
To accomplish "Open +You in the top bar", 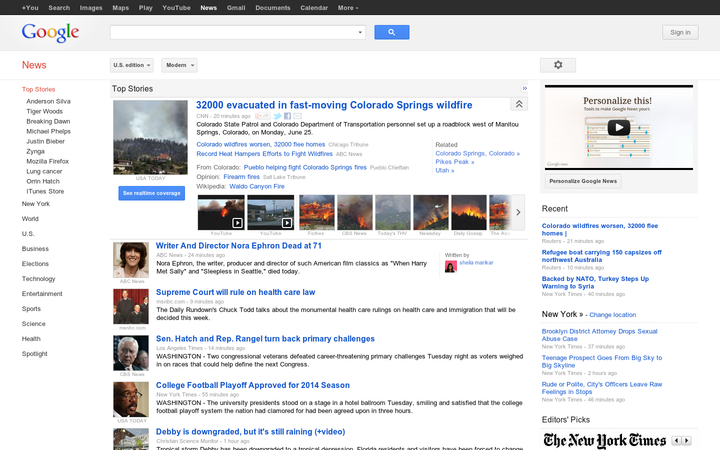I will (x=30, y=8).
